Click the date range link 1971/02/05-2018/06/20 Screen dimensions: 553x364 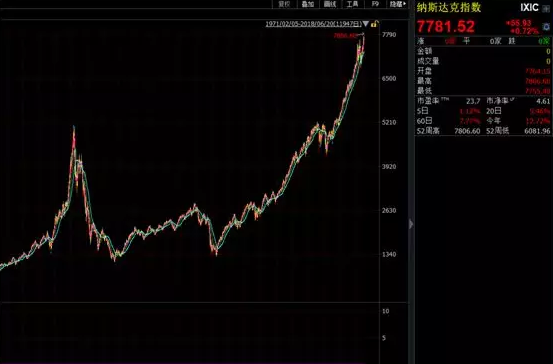point(299,24)
